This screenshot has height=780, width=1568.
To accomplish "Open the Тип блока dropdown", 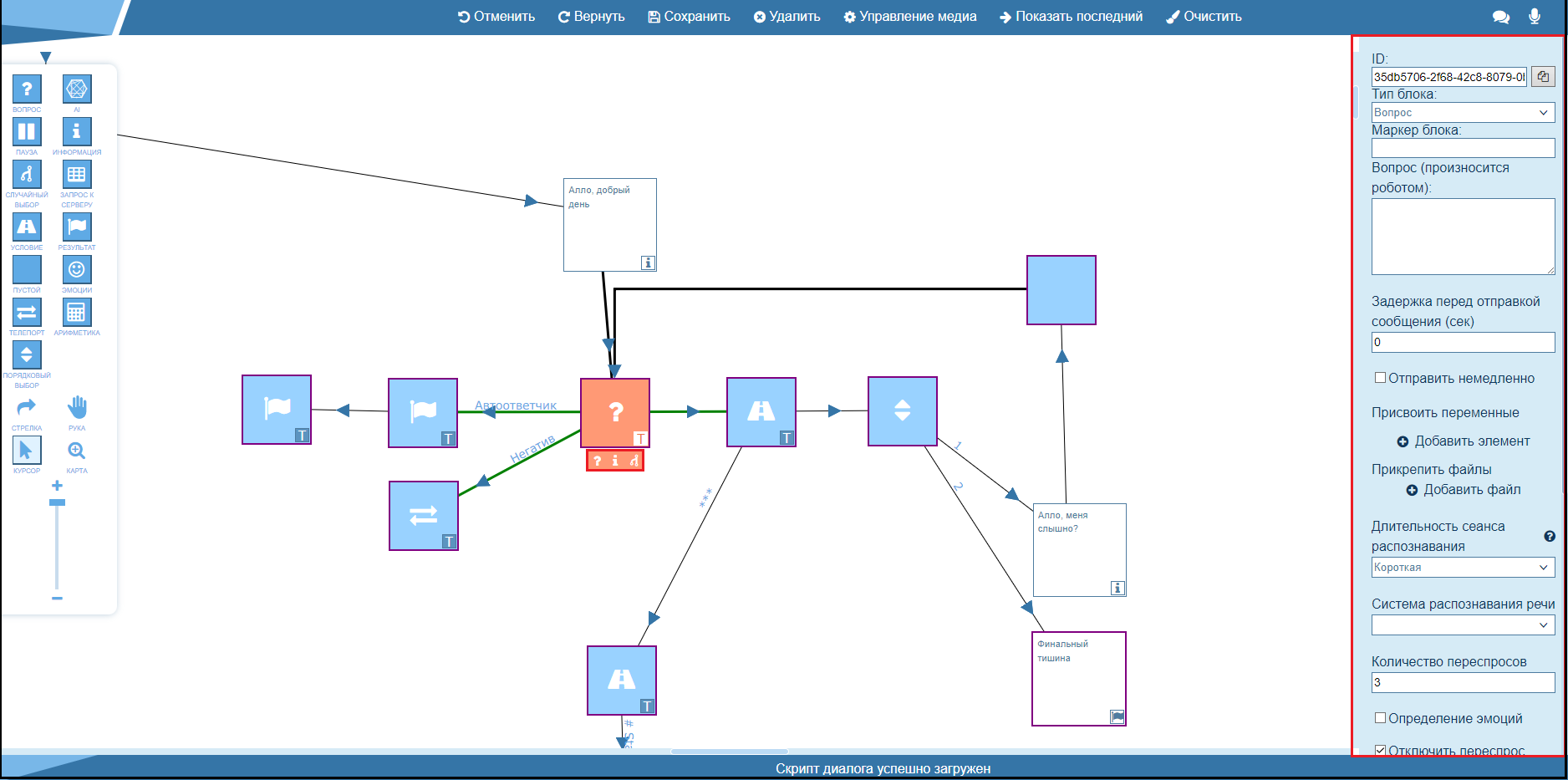I will coord(1463,113).
